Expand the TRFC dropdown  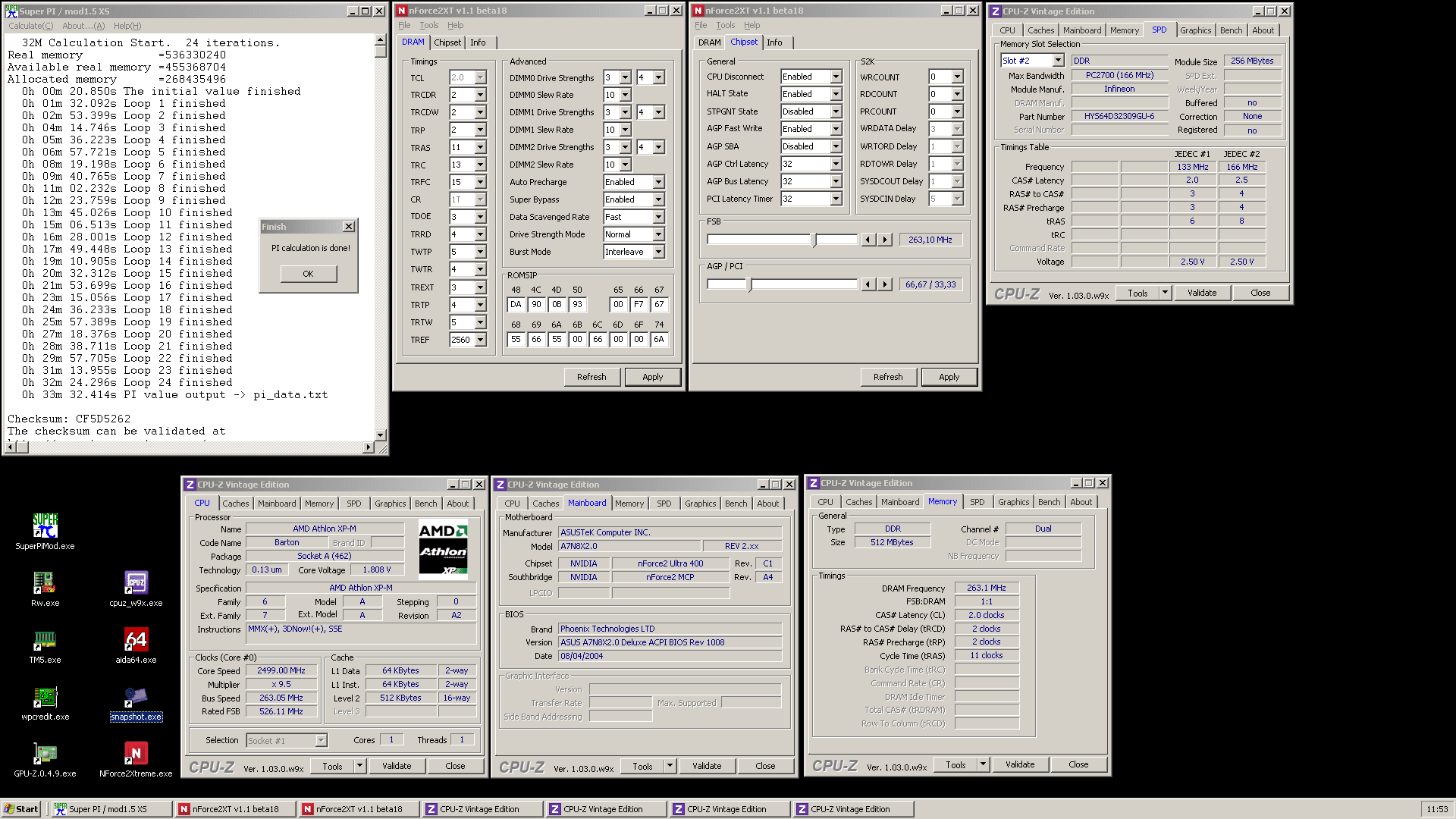tap(480, 182)
